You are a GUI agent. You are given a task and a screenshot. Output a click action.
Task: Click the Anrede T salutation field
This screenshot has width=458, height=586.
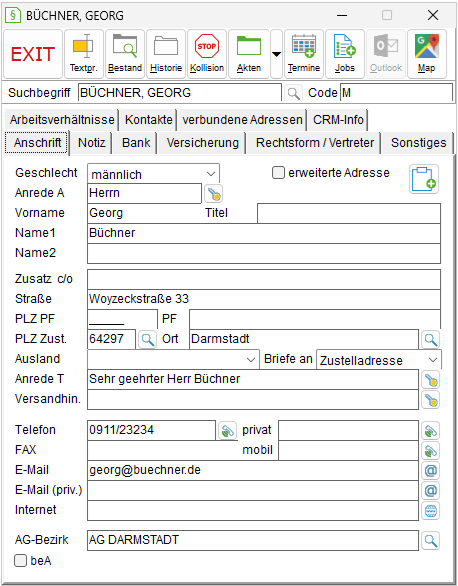pyautogui.click(x=253, y=379)
